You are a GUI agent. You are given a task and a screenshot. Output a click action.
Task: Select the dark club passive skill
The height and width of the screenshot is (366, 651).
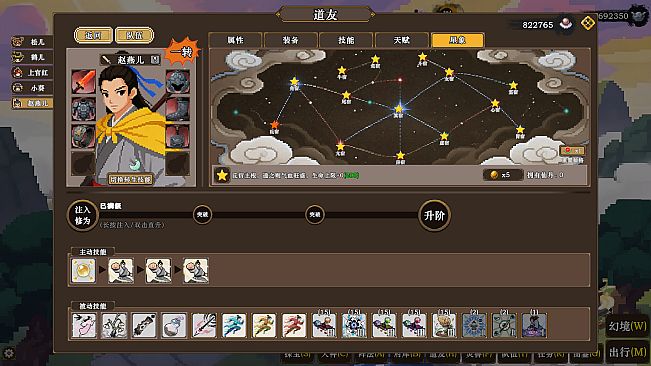(x=144, y=325)
